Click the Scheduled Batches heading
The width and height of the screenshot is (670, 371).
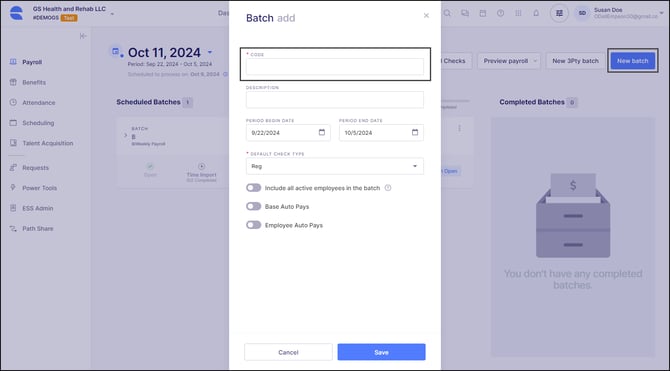148,102
